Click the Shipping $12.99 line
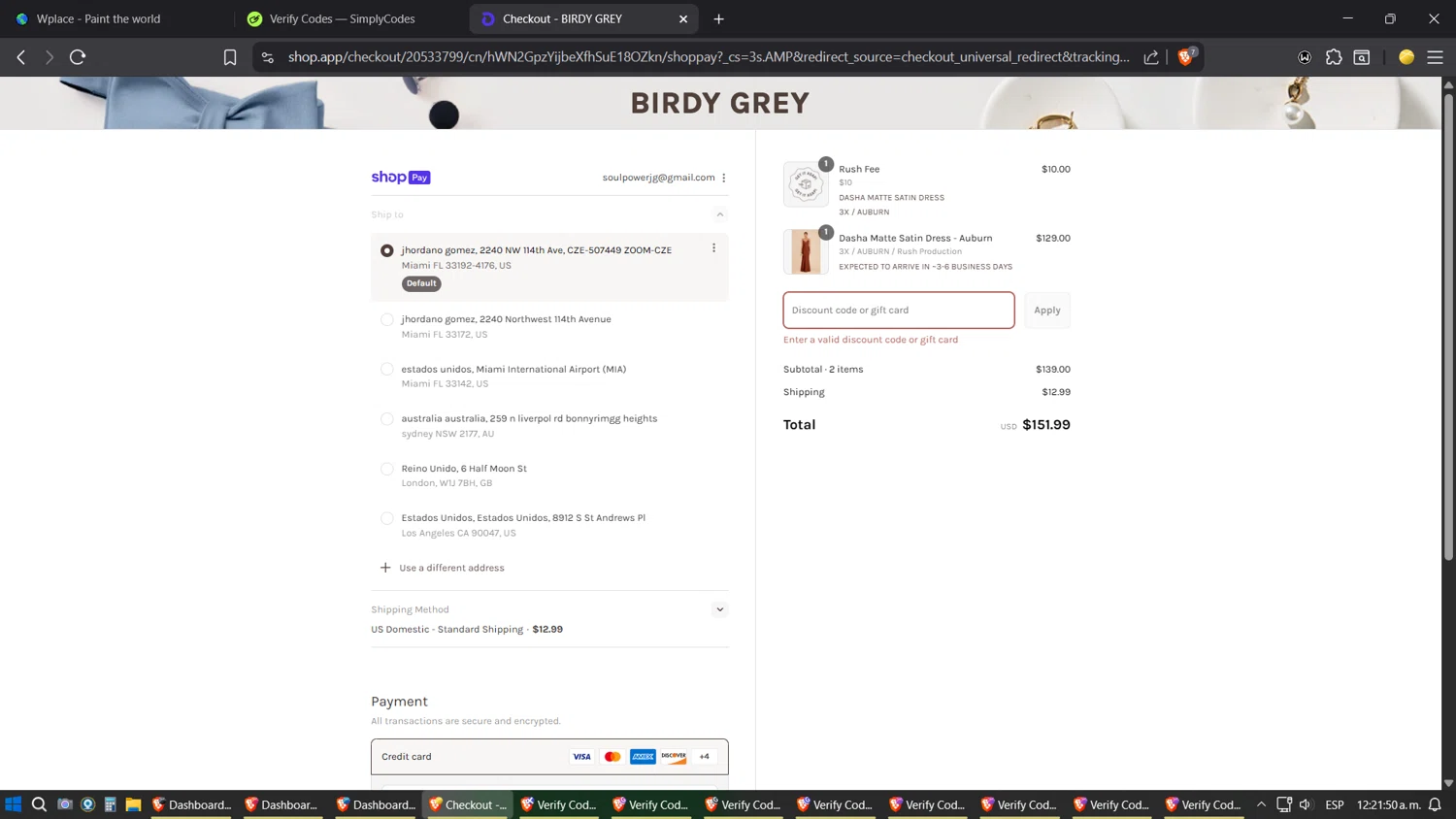Image resolution: width=1456 pixels, height=819 pixels. (x=927, y=392)
